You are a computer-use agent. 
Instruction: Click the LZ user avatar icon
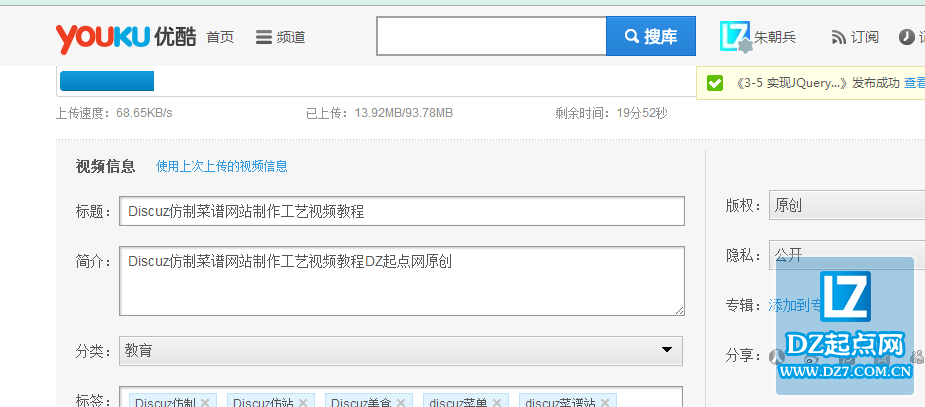click(735, 37)
